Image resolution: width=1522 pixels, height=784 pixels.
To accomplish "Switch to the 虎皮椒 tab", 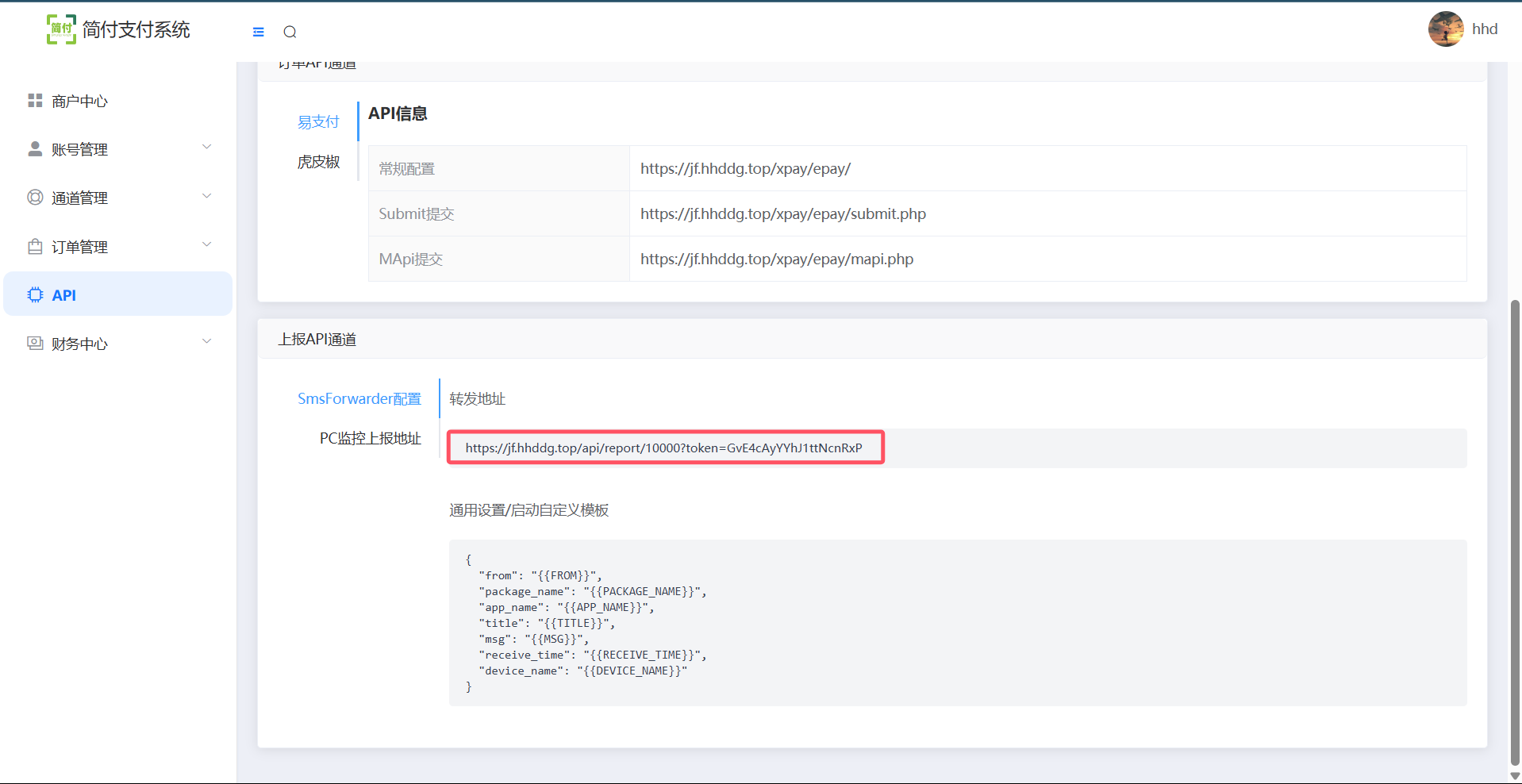I will (x=318, y=162).
